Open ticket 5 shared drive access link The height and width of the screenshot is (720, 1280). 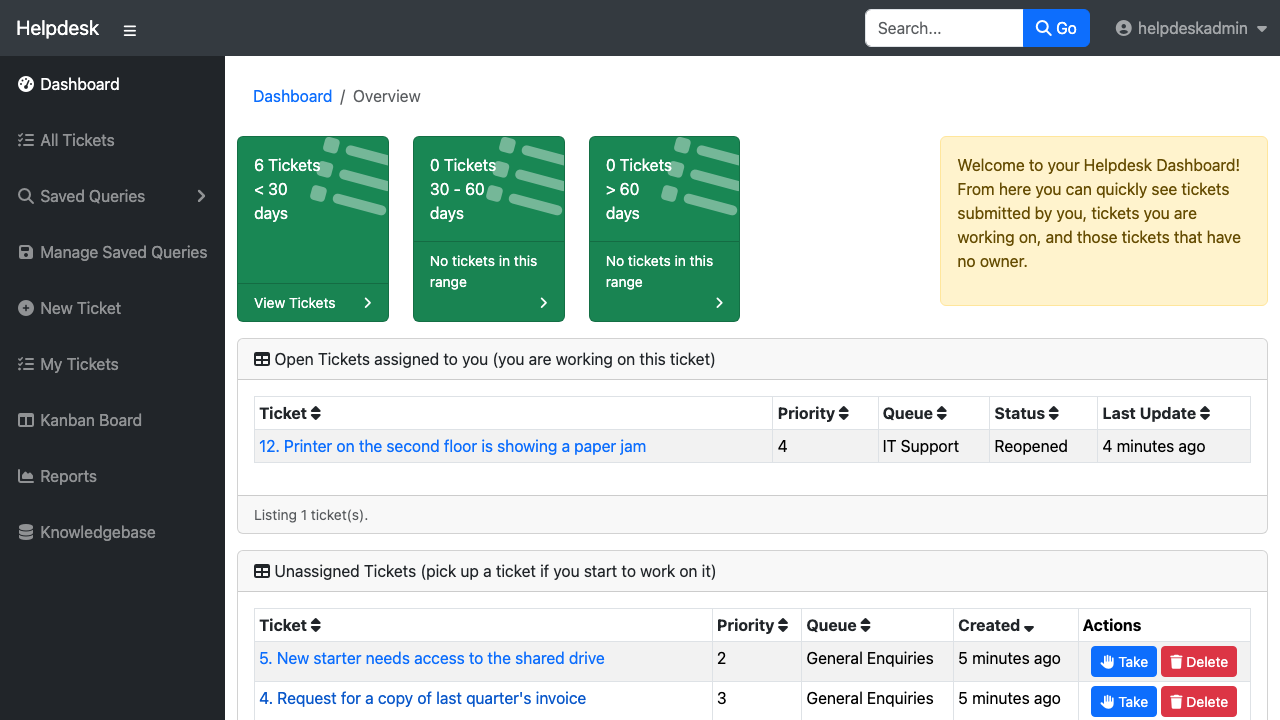click(x=432, y=658)
